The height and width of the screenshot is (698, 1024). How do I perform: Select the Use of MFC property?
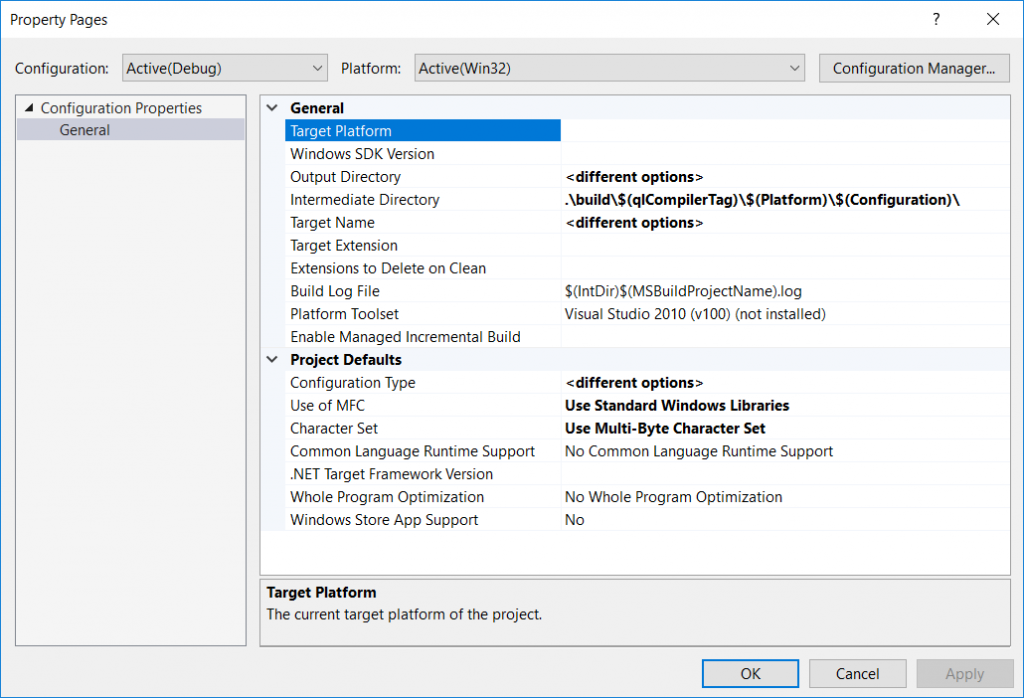point(422,405)
